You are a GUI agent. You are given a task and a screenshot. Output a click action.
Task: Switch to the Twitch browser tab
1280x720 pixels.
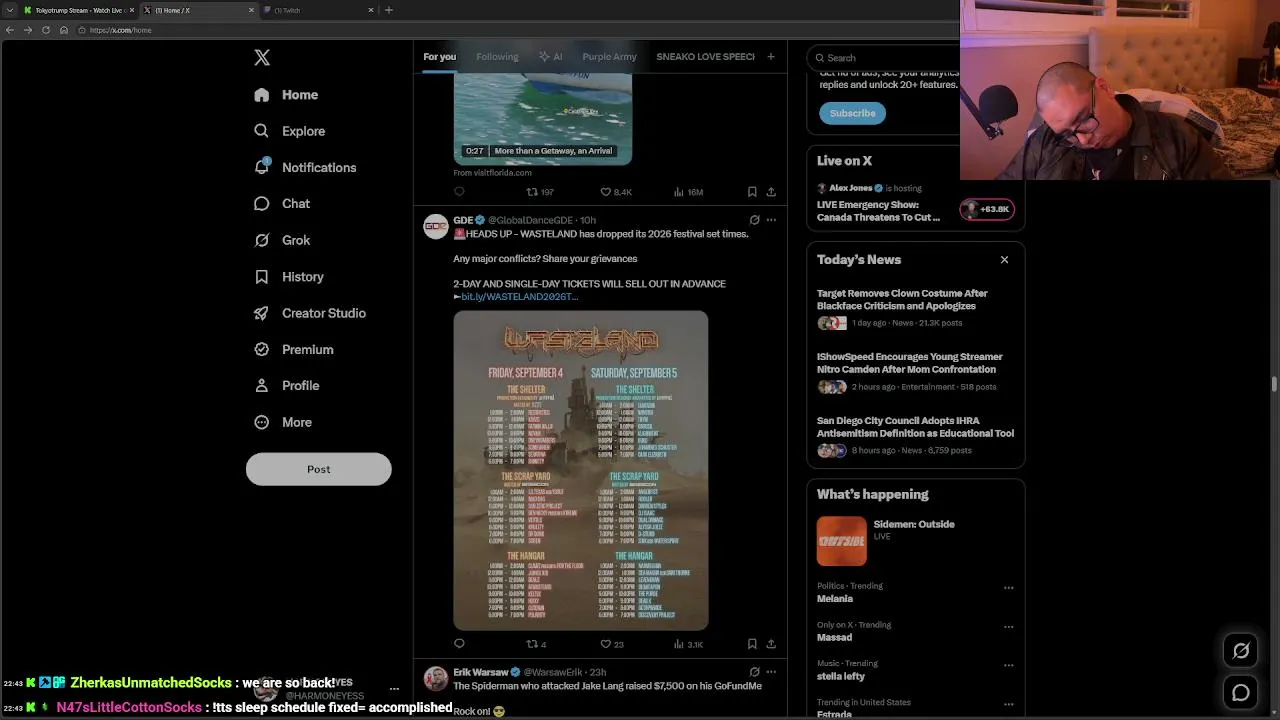click(x=318, y=10)
